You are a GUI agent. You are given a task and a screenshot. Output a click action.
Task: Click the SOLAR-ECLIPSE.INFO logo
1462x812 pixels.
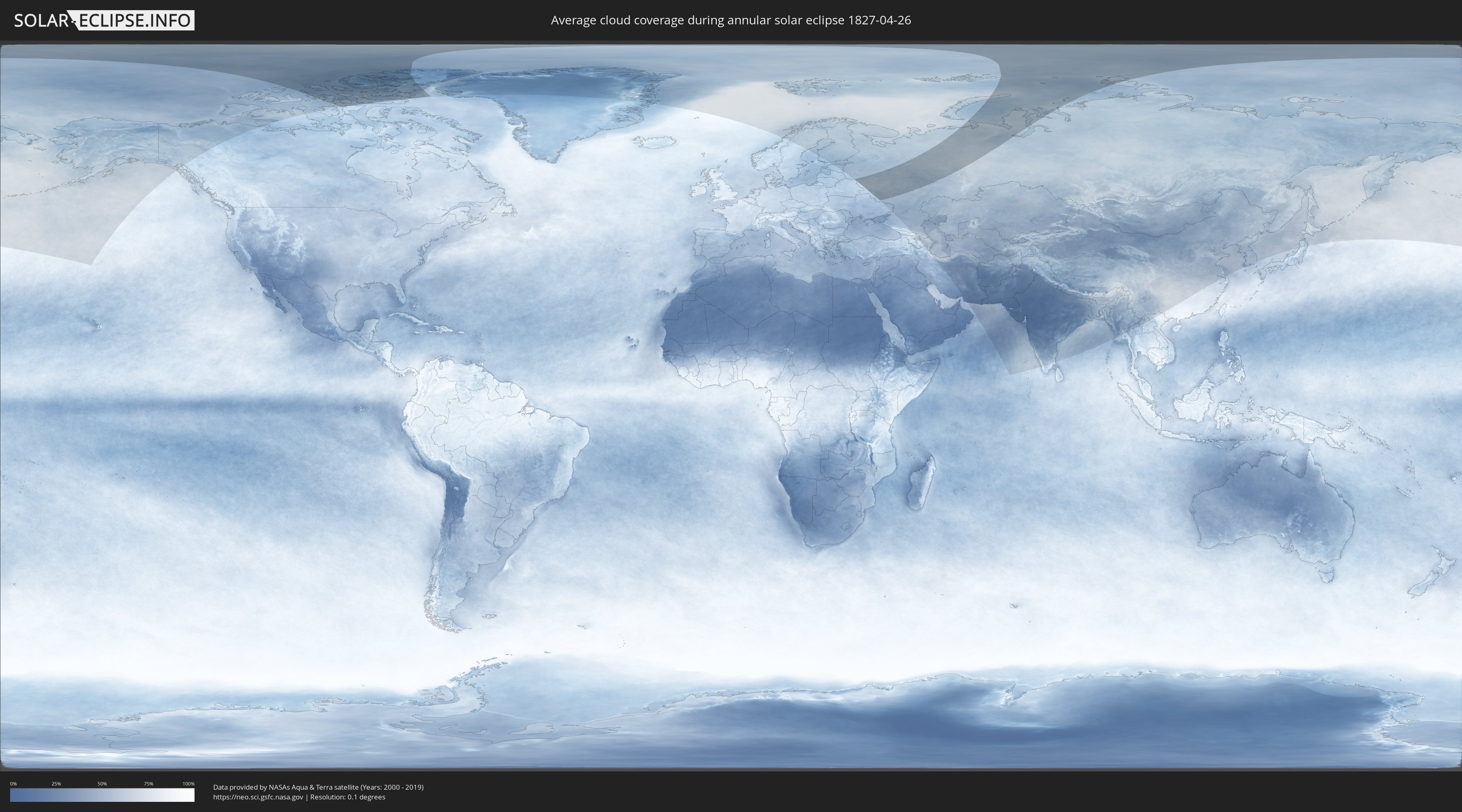coord(104,20)
